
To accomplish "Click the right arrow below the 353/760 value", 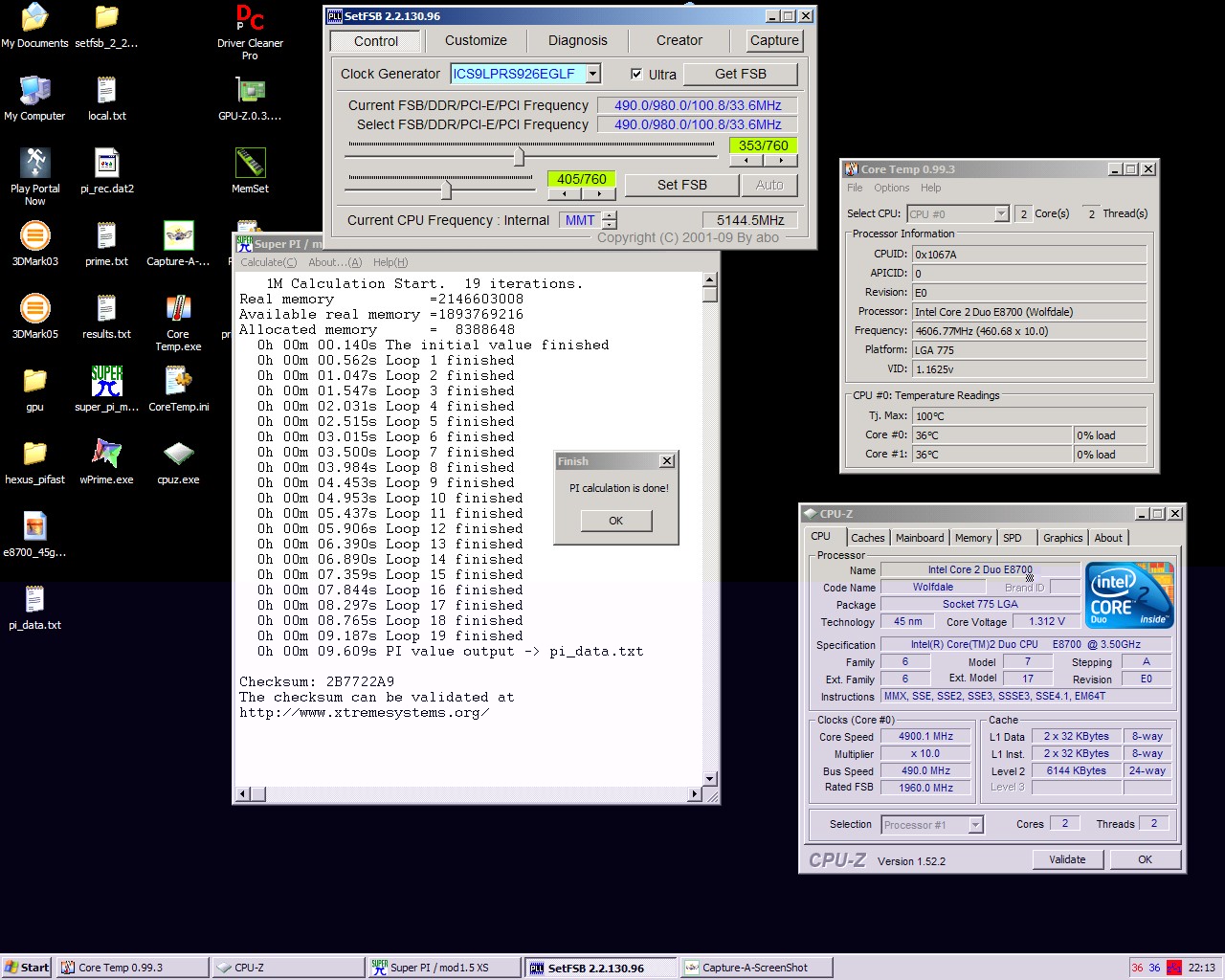I will click(x=780, y=161).
